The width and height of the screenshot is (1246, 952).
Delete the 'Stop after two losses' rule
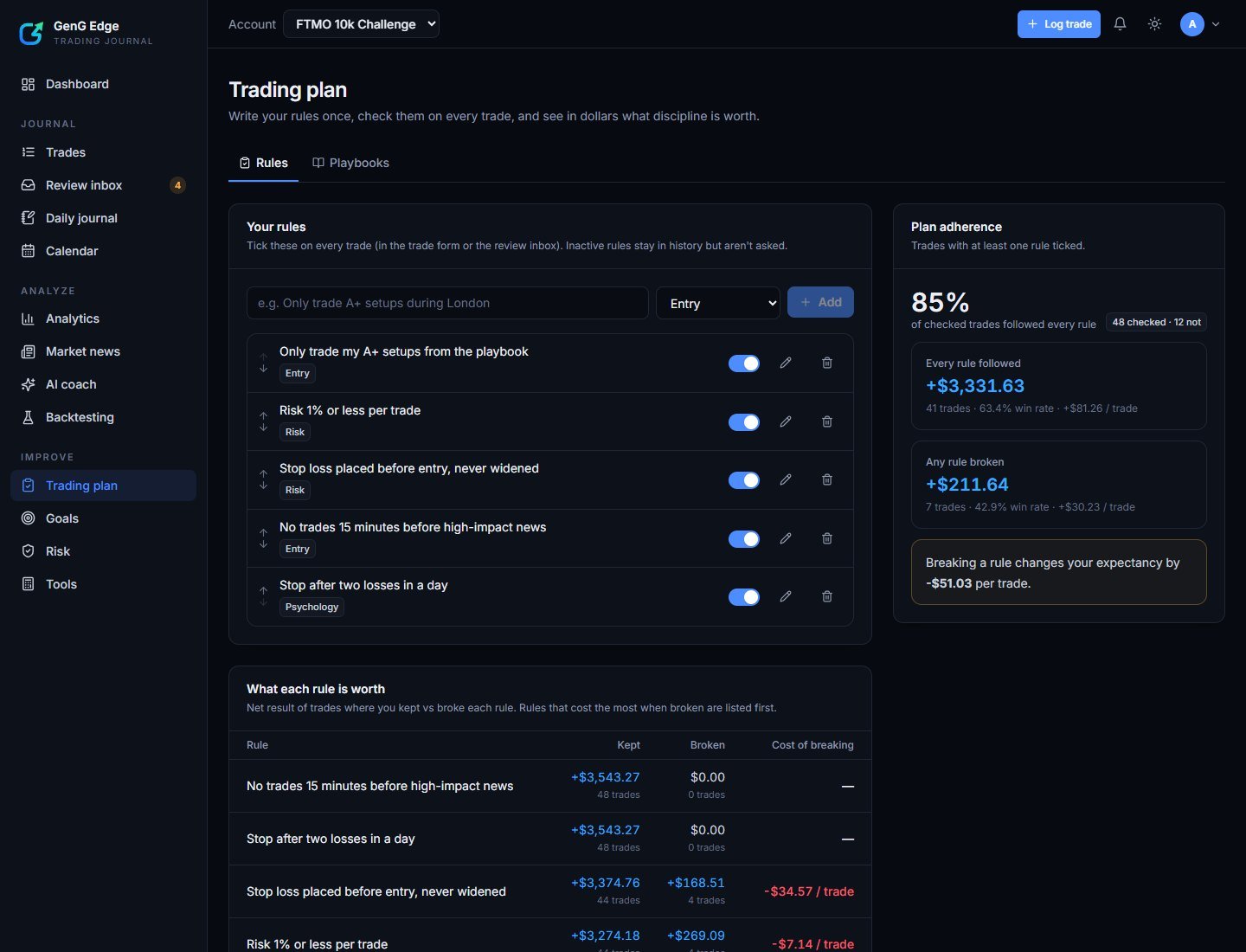pyautogui.click(x=827, y=596)
